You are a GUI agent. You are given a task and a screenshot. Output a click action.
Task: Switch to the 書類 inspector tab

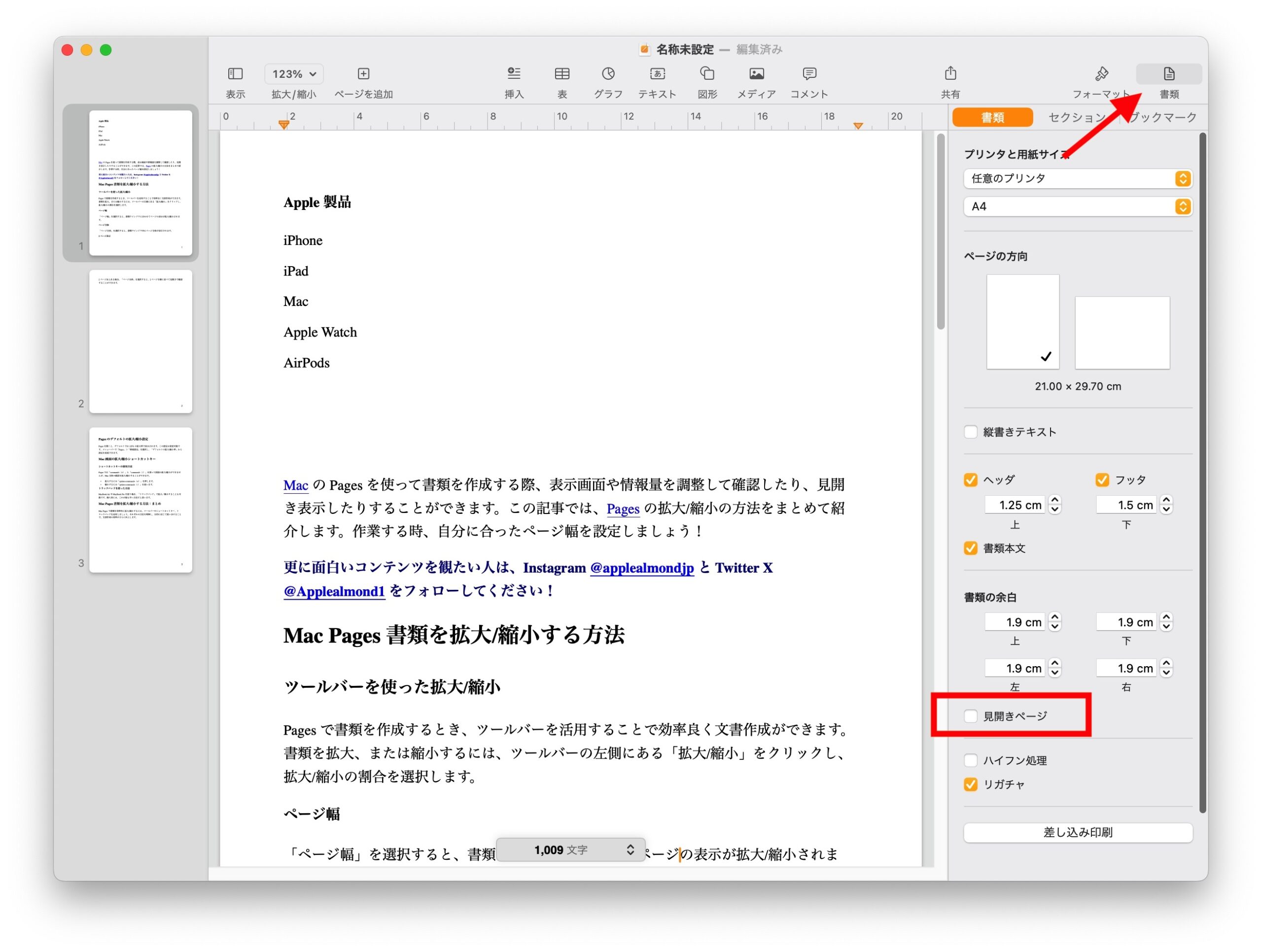(992, 117)
